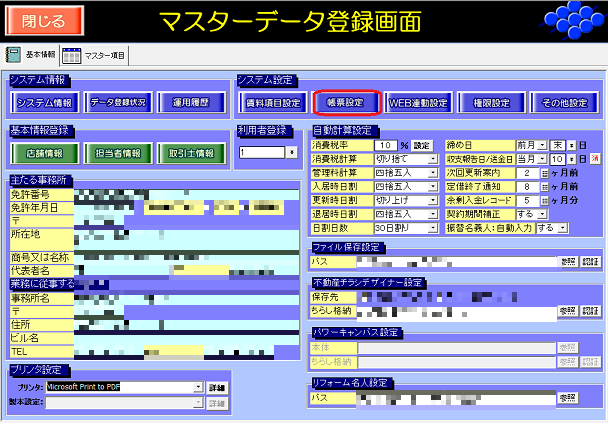Click the 店舗情報 button
Image resolution: width=608 pixels, height=423 pixels.
point(45,153)
